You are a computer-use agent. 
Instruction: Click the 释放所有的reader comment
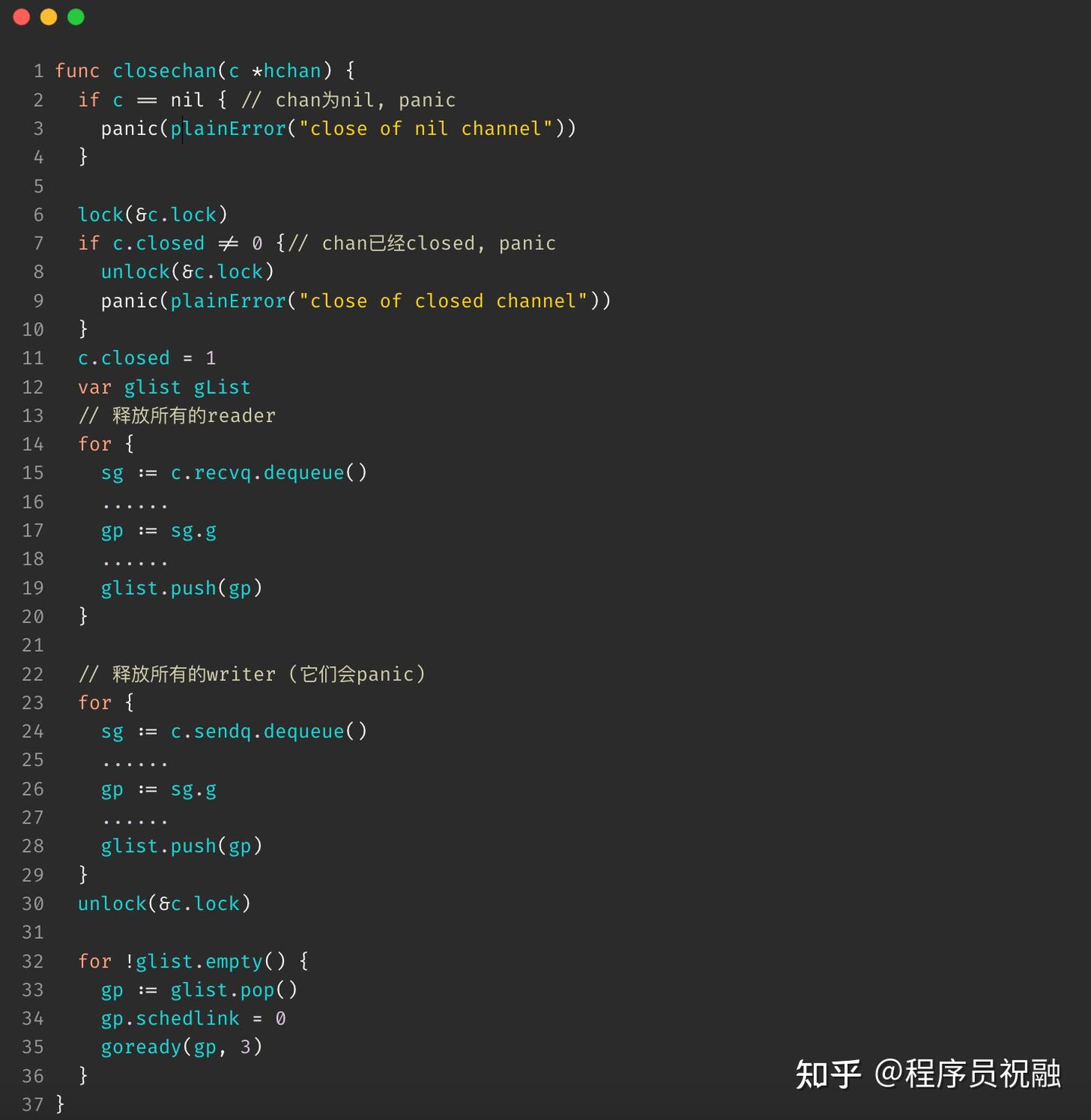pyautogui.click(x=177, y=416)
